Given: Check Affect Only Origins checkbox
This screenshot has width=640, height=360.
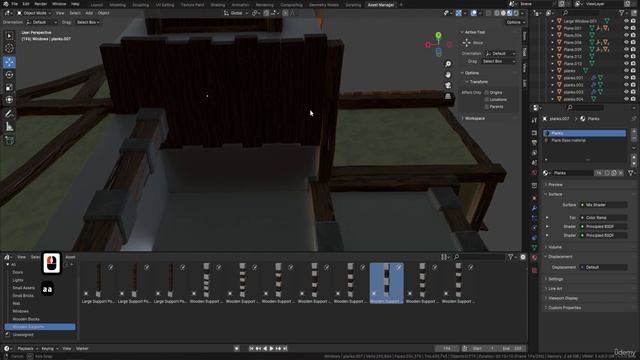Looking at the screenshot, I should pyautogui.click(x=487, y=93).
